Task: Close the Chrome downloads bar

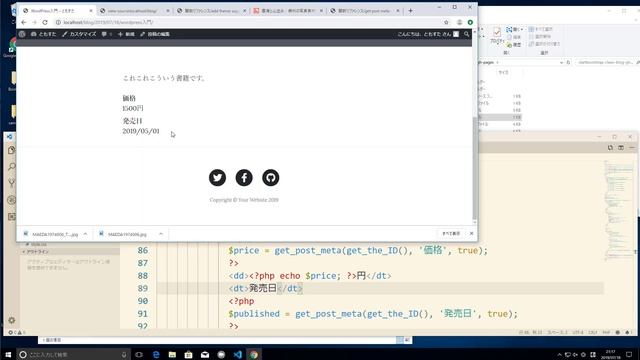Action: [x=471, y=233]
